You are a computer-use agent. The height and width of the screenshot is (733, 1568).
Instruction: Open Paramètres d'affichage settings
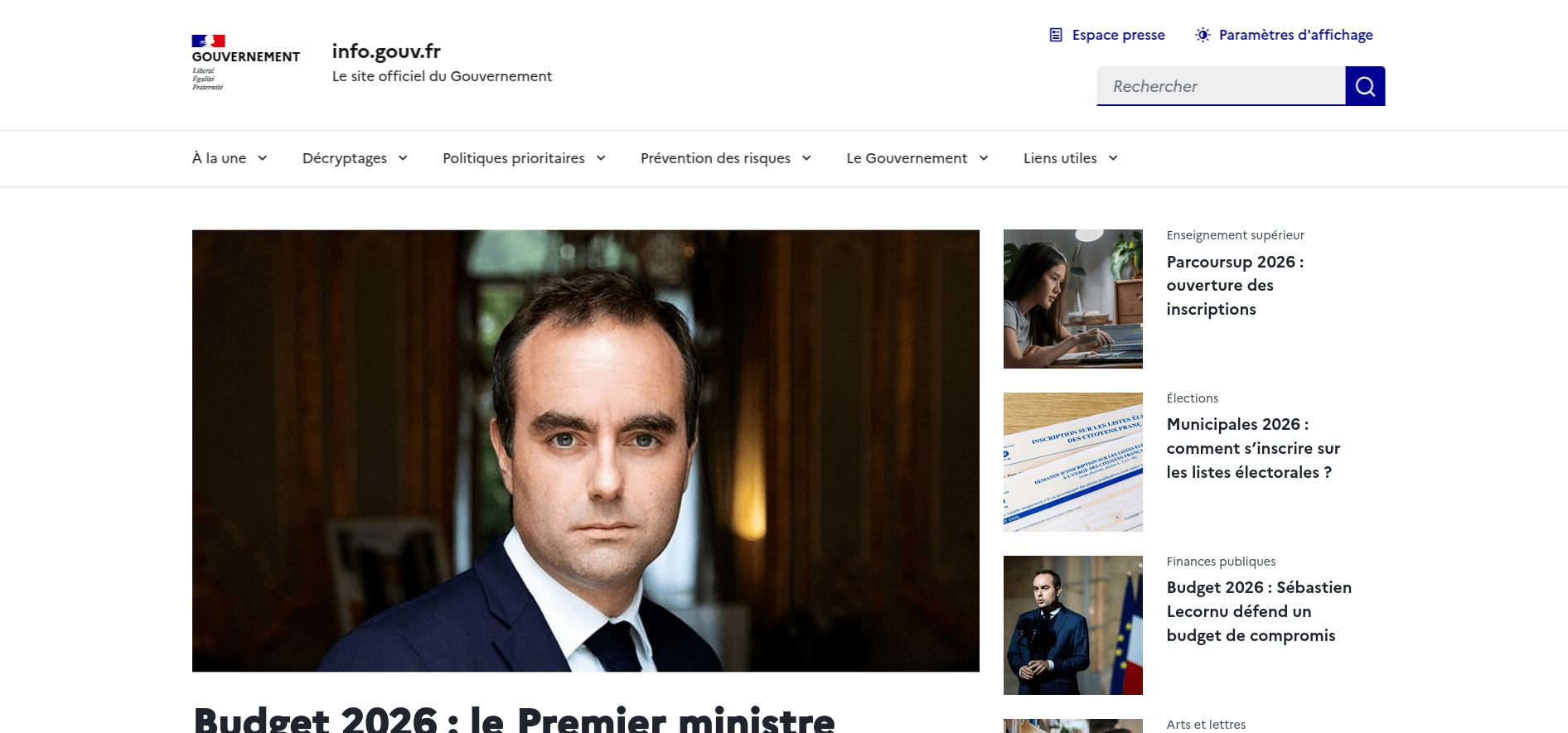click(1284, 35)
